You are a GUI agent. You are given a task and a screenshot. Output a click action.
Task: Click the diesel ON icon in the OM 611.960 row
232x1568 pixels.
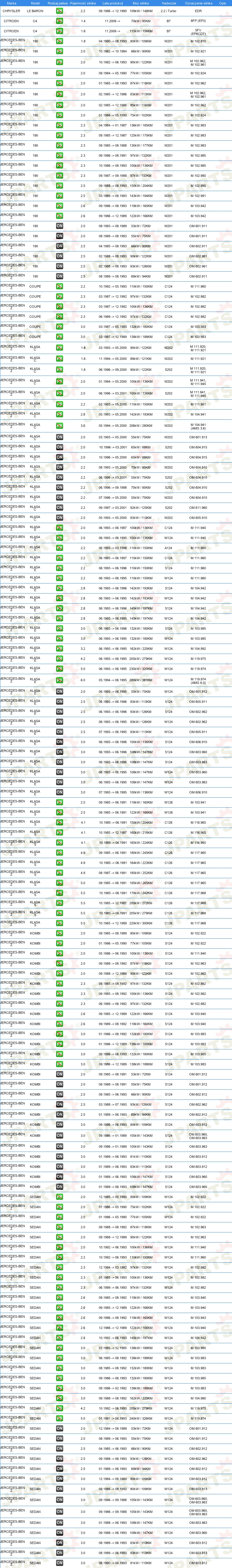59,508
